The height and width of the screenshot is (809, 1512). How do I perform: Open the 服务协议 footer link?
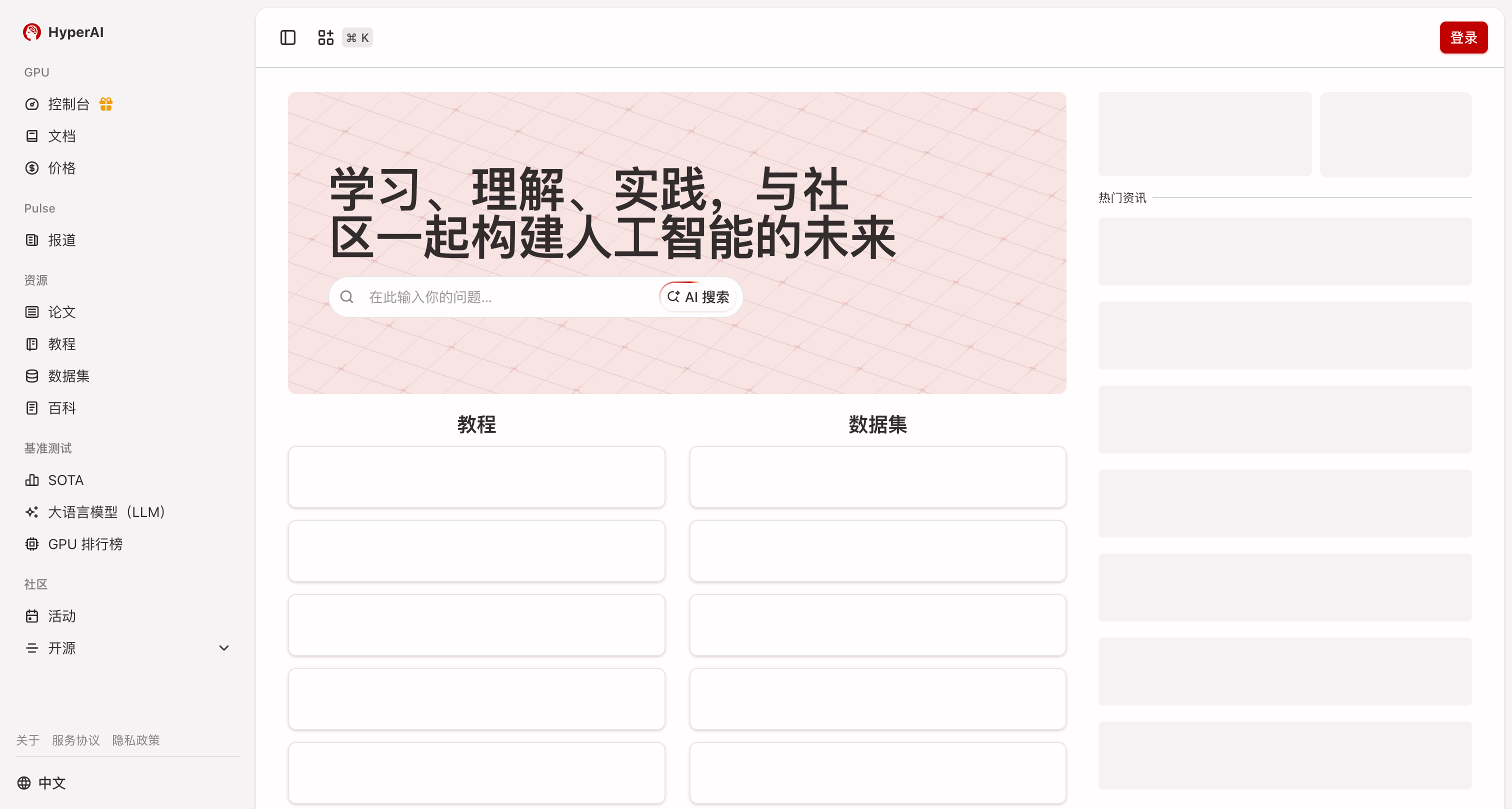click(x=75, y=740)
